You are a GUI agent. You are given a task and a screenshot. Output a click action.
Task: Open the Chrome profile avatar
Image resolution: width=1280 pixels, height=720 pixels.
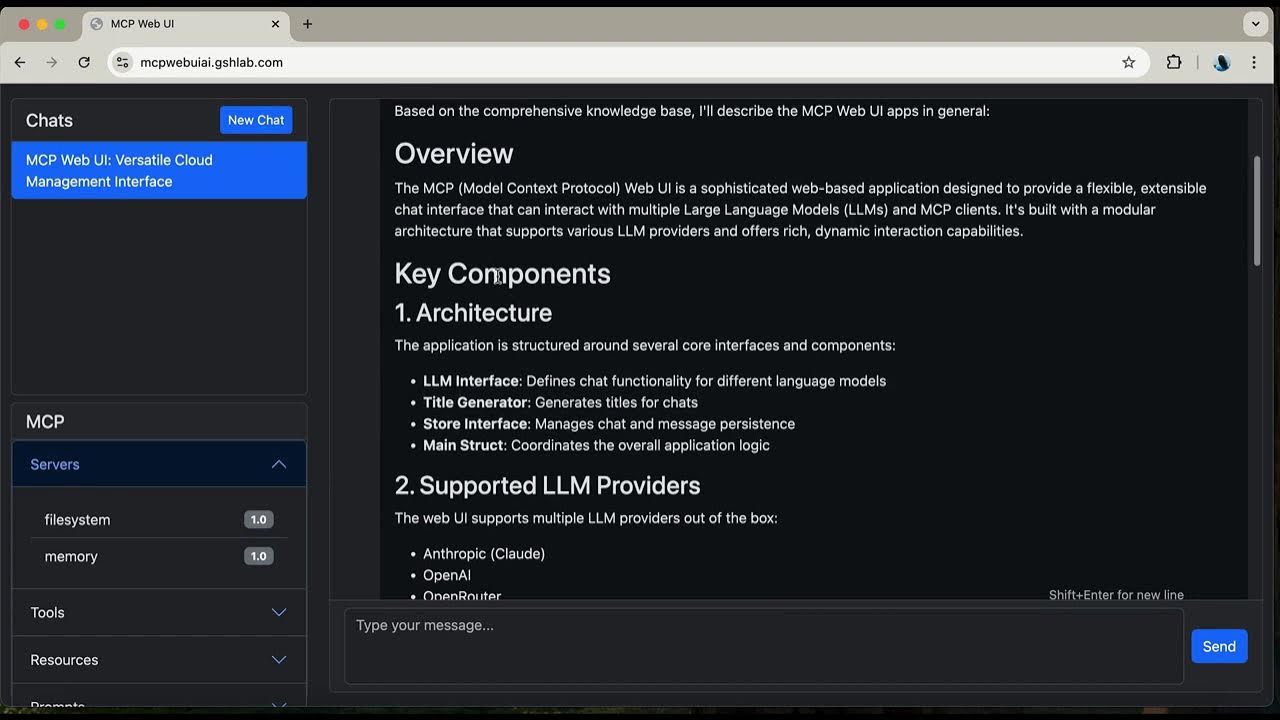coord(1221,62)
